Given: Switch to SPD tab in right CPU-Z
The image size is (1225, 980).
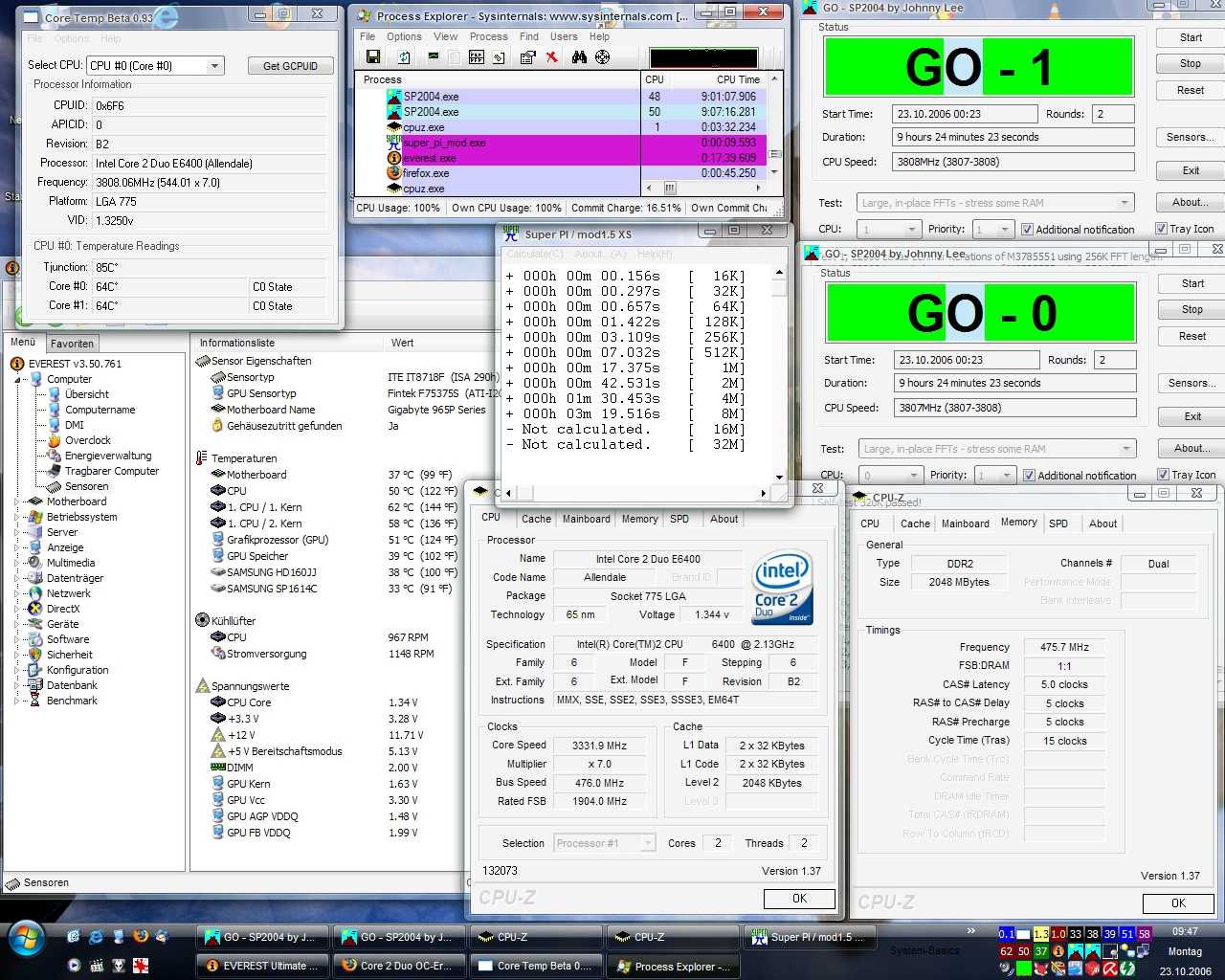Looking at the screenshot, I should (x=1058, y=523).
